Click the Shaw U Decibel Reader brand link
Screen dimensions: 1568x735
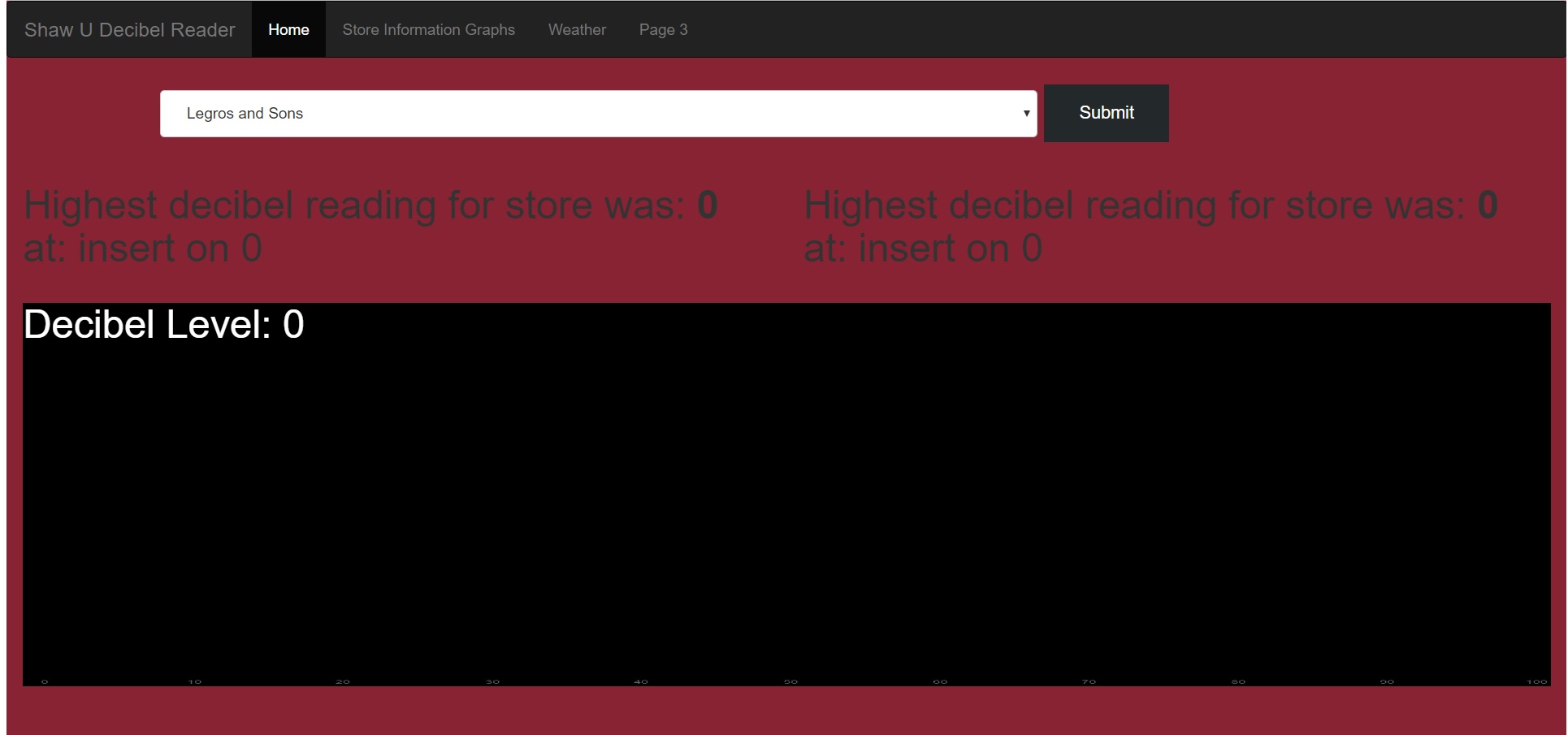tap(129, 30)
